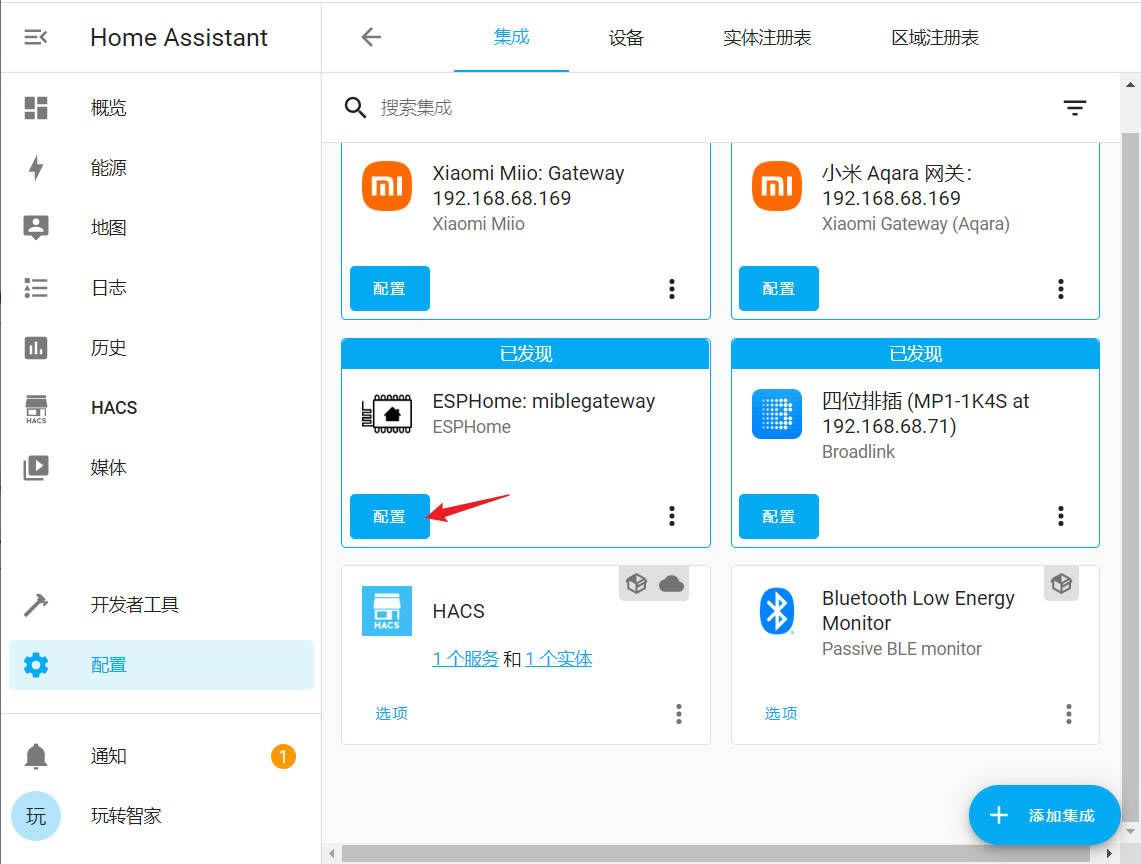Click the 概览 dashboard grid icon
1141x864 pixels.
click(x=36, y=108)
